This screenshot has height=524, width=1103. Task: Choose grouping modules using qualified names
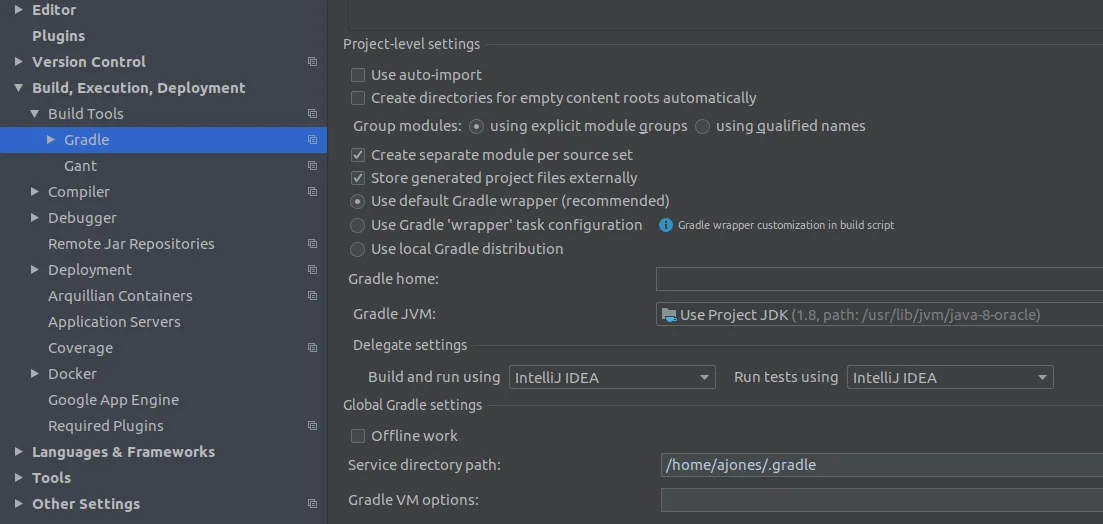click(x=703, y=126)
